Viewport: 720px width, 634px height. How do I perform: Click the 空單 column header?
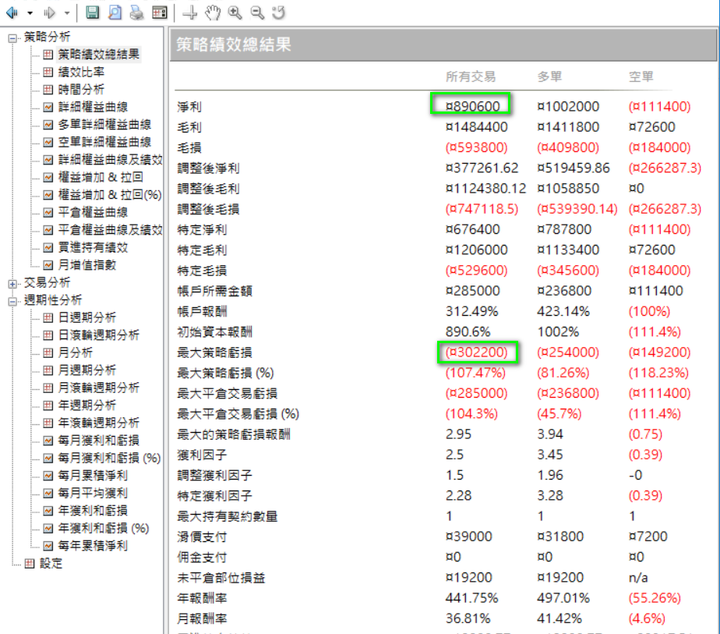[641, 77]
